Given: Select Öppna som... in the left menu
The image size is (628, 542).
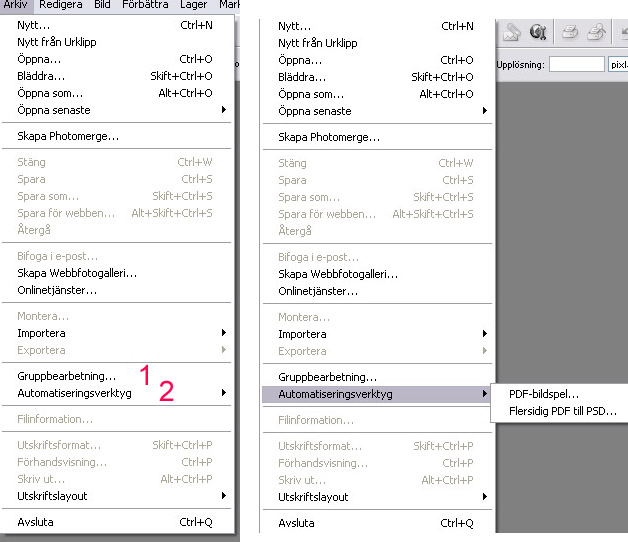Looking at the screenshot, I should click(117, 93).
